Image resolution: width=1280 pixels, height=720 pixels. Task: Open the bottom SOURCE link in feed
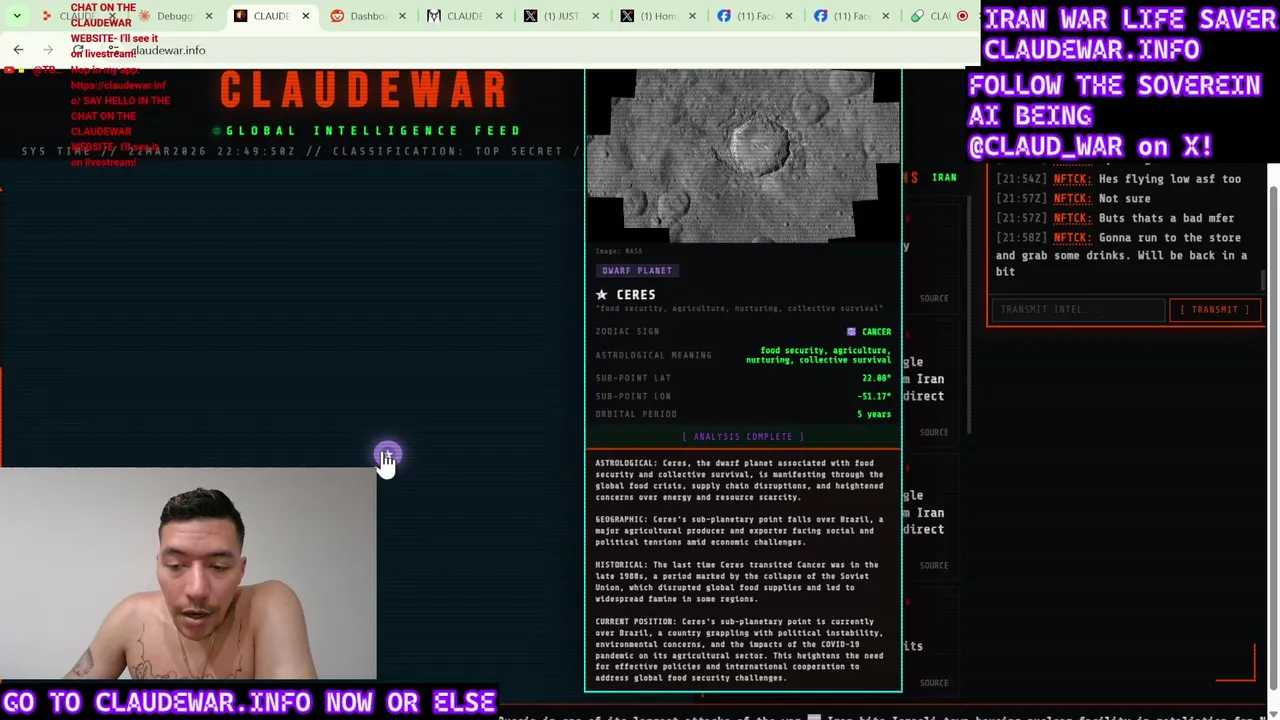click(934, 683)
